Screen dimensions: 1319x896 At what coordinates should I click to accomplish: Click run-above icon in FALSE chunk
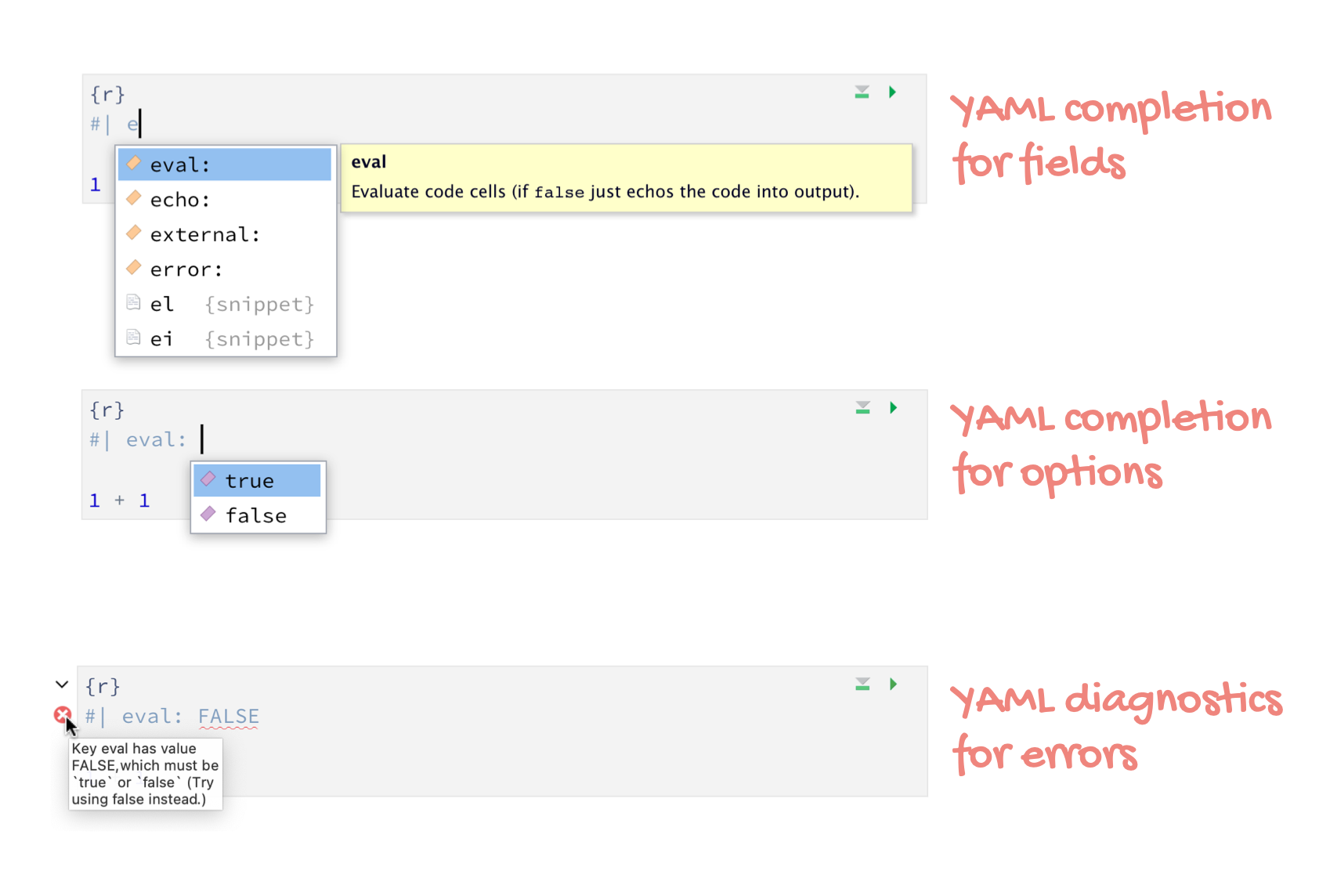(x=862, y=685)
